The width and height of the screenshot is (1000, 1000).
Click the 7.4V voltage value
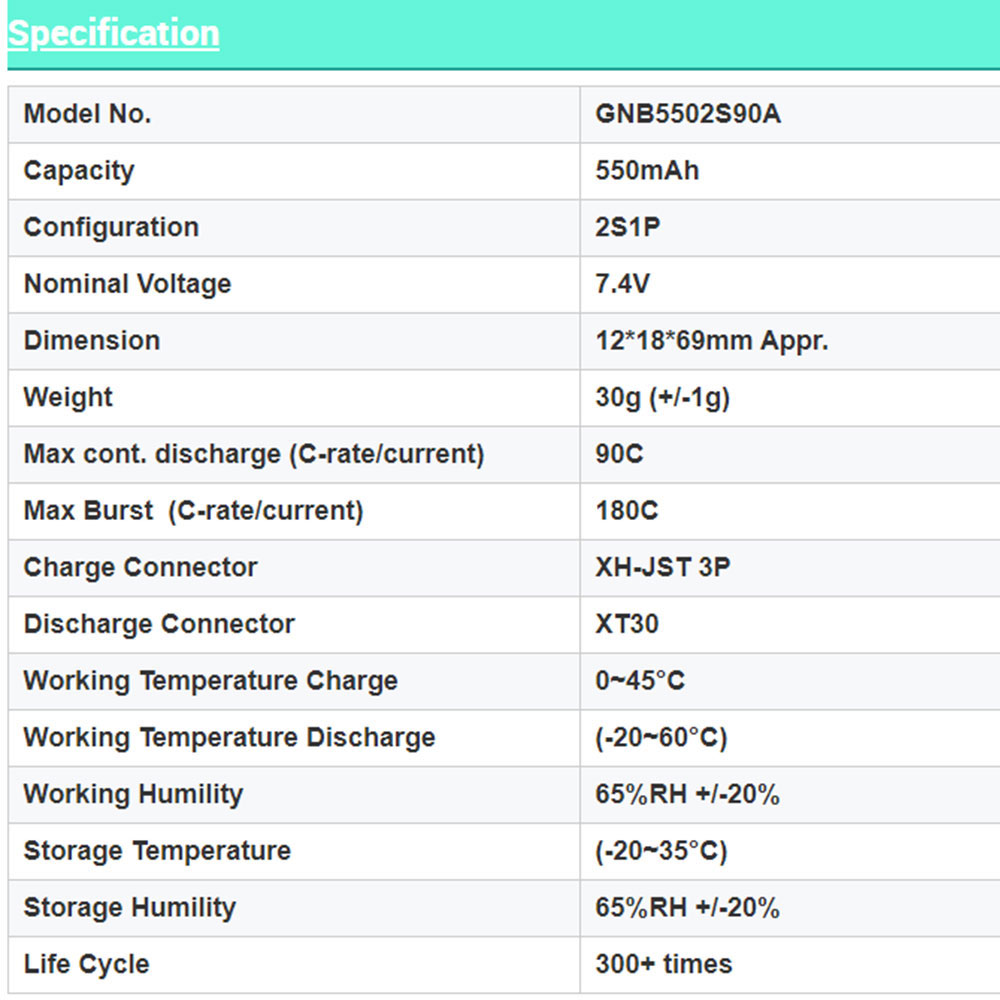622,284
